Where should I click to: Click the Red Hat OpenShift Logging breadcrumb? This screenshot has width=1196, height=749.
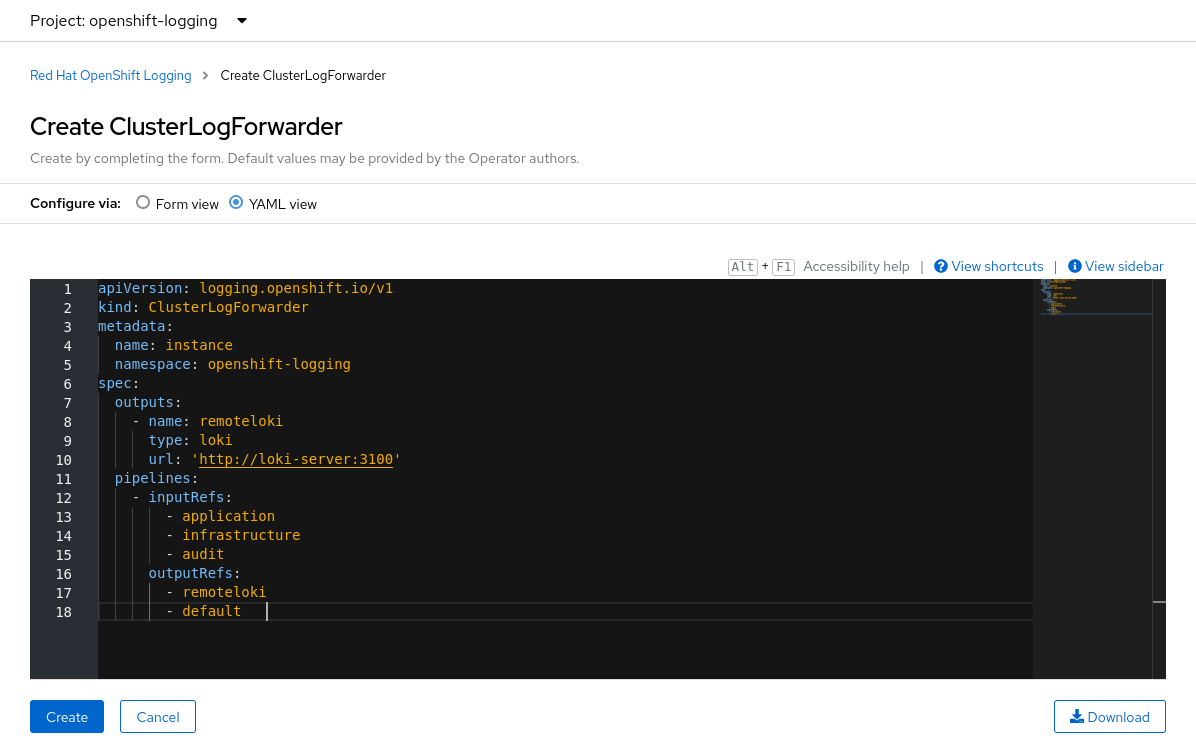[110, 76]
